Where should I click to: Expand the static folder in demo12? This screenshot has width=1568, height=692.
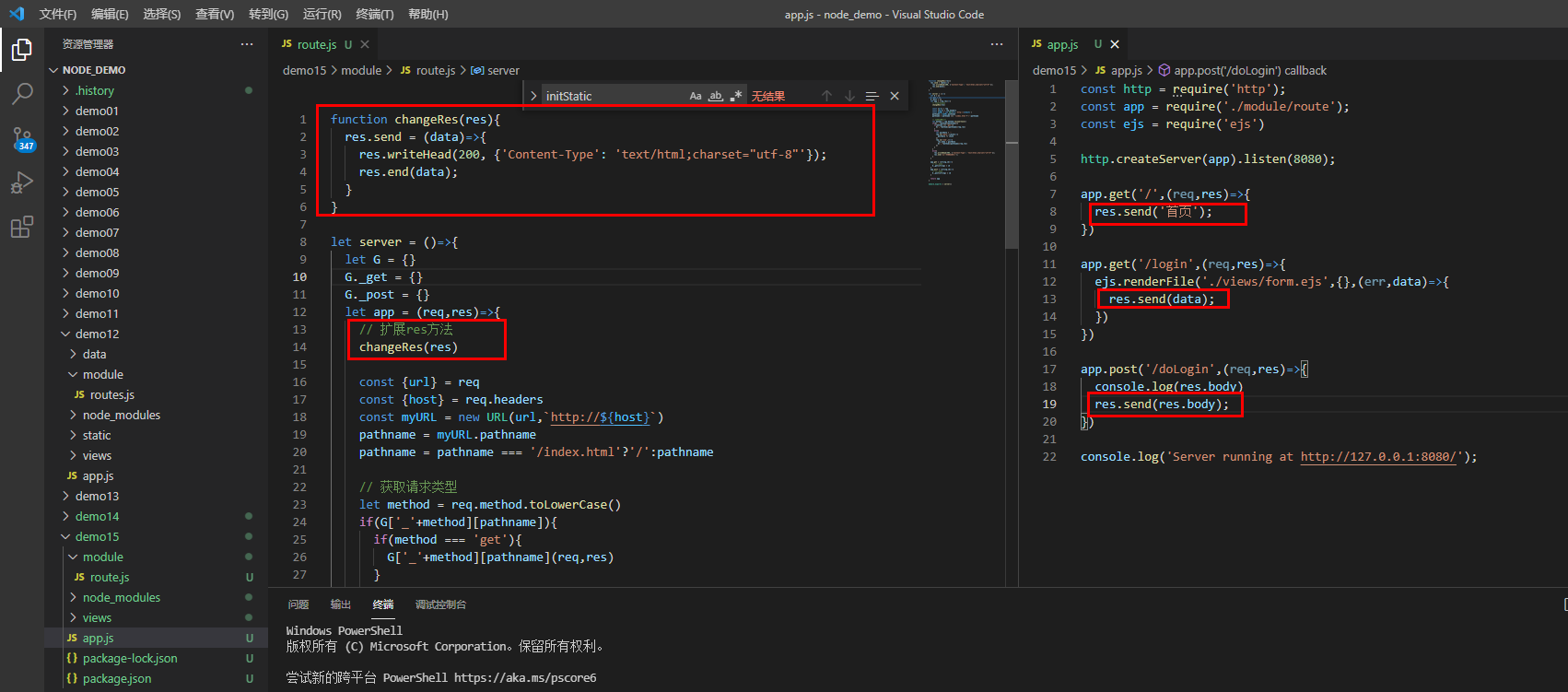tap(156, 435)
